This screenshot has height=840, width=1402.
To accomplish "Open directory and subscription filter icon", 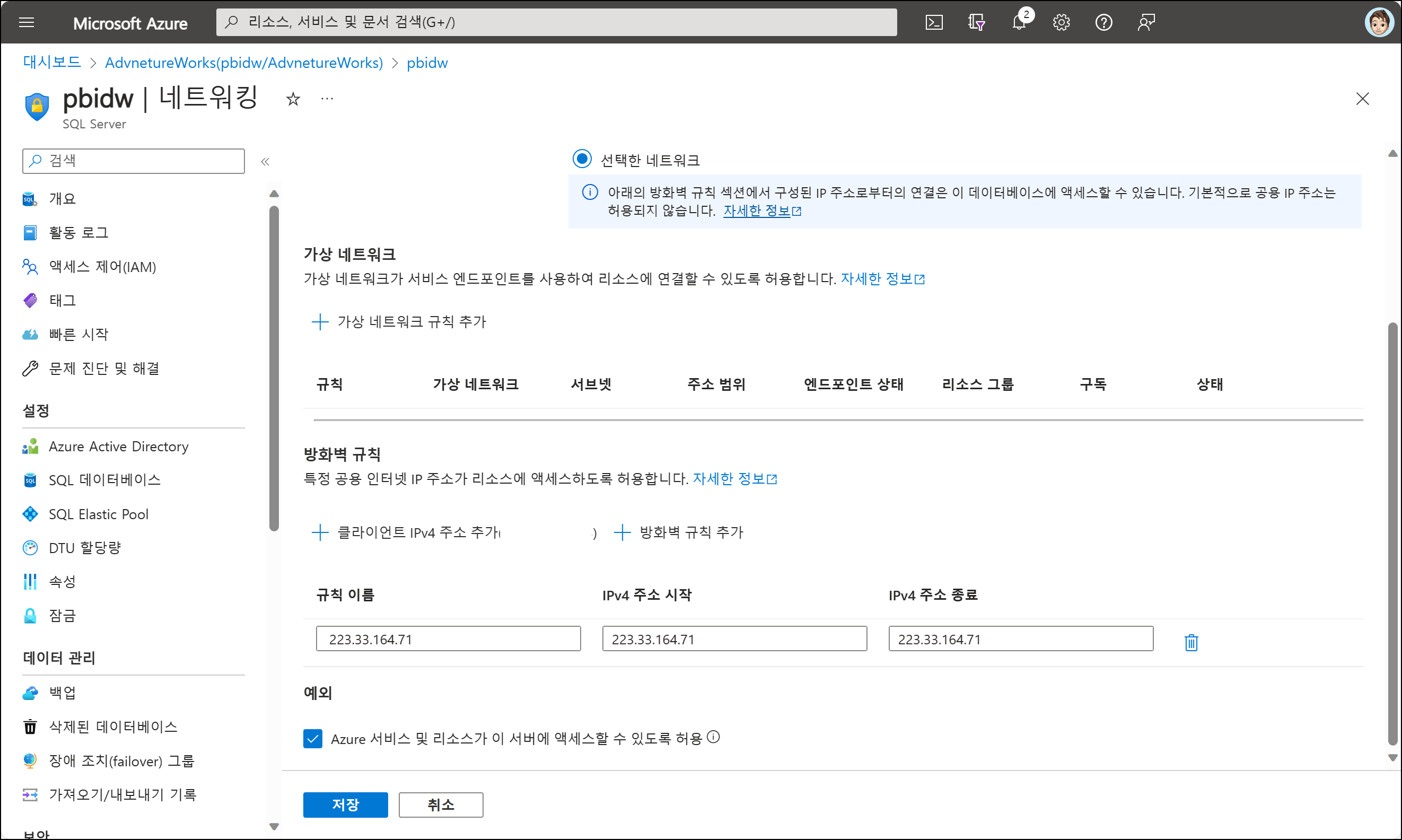I will point(976,23).
